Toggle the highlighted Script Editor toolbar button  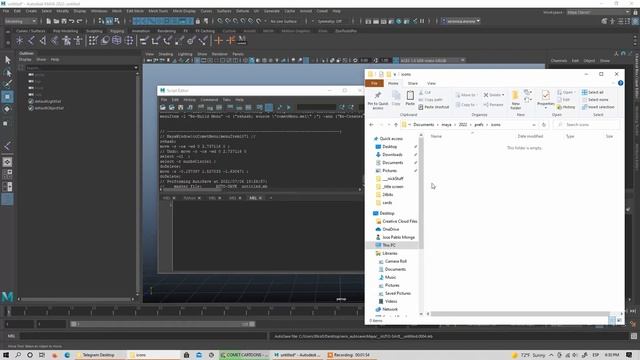point(269,107)
